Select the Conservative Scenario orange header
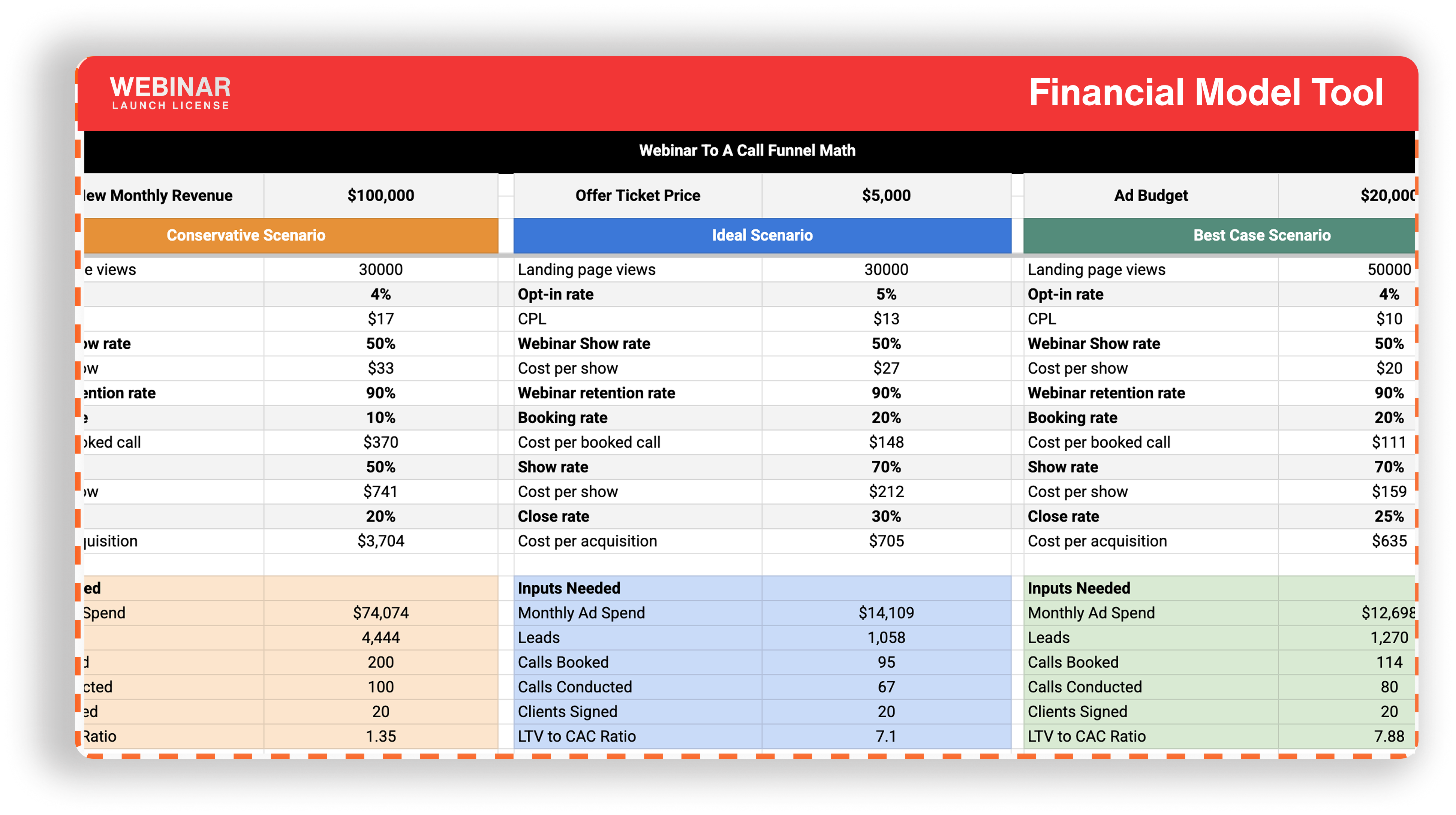This screenshot has width=1456, height=815. point(246,235)
